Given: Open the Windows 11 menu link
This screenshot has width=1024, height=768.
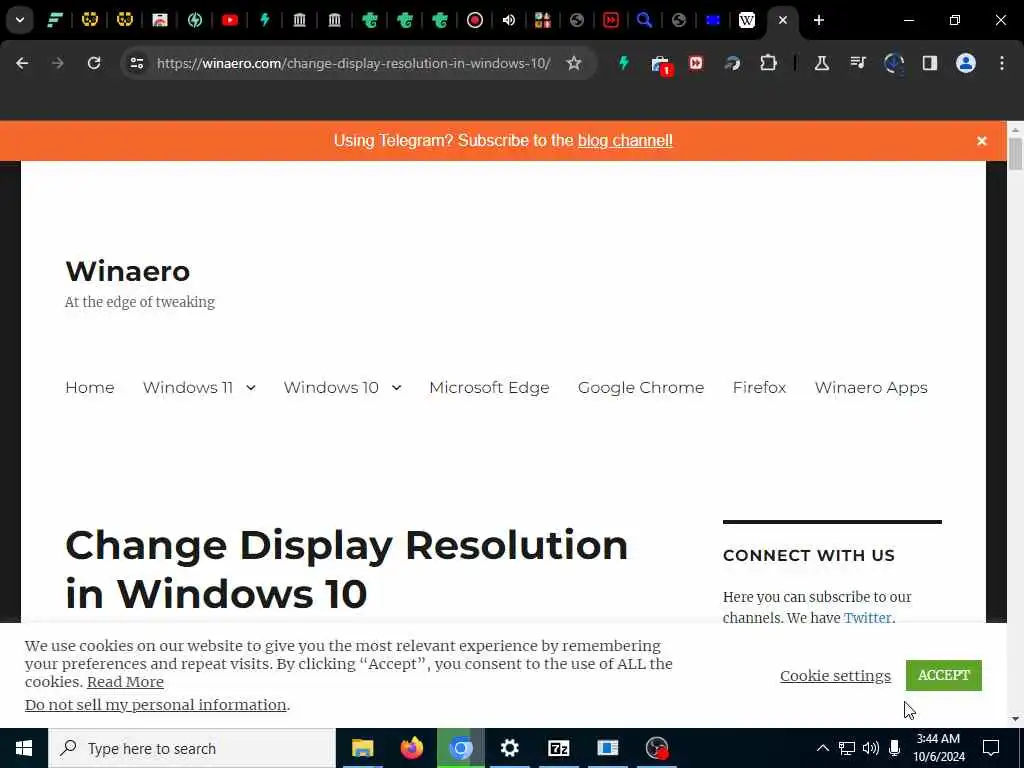Looking at the screenshot, I should 188,387.
